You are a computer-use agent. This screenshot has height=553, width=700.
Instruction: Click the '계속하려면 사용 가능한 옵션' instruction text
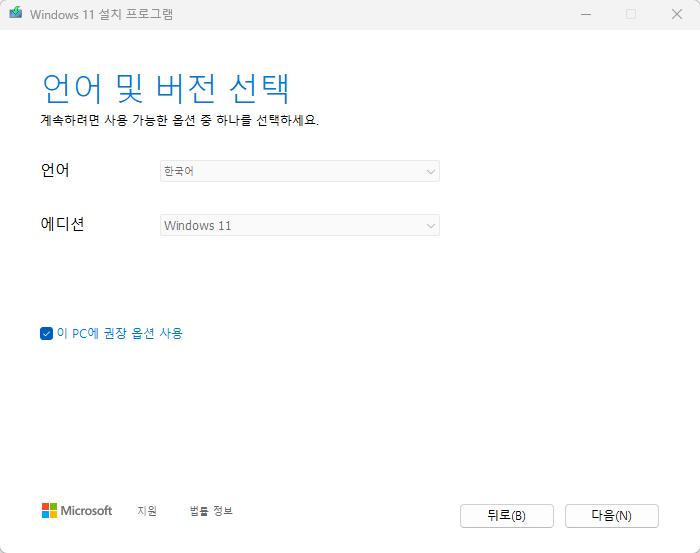coord(179,120)
